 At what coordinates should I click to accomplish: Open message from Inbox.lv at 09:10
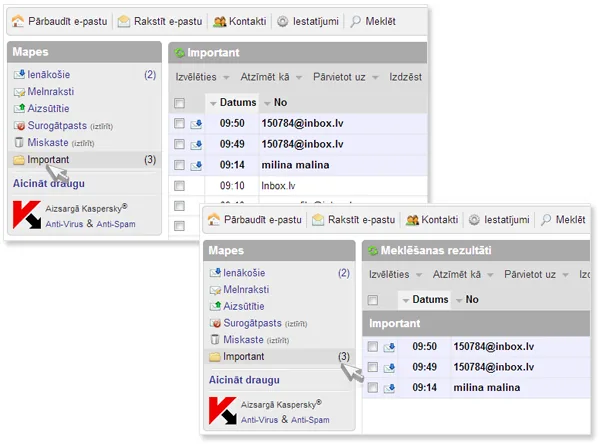[x=278, y=186]
